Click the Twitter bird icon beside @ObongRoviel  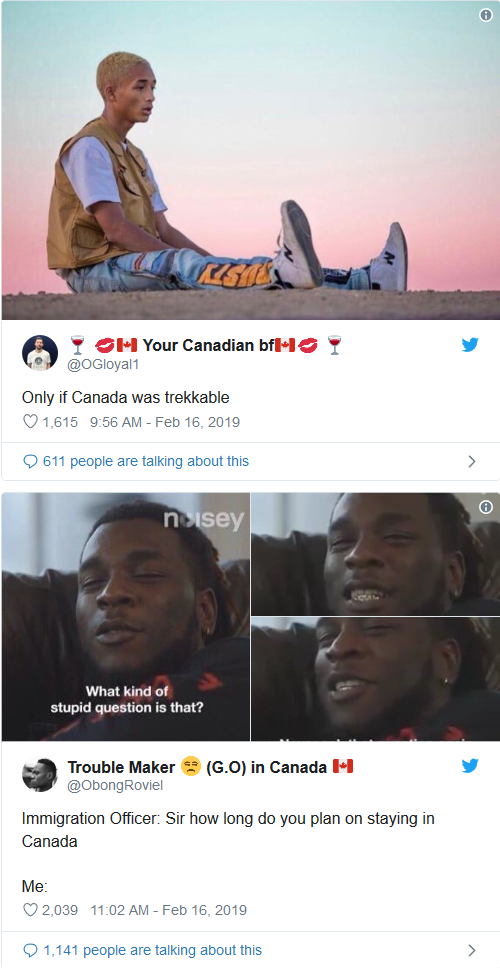pos(470,766)
